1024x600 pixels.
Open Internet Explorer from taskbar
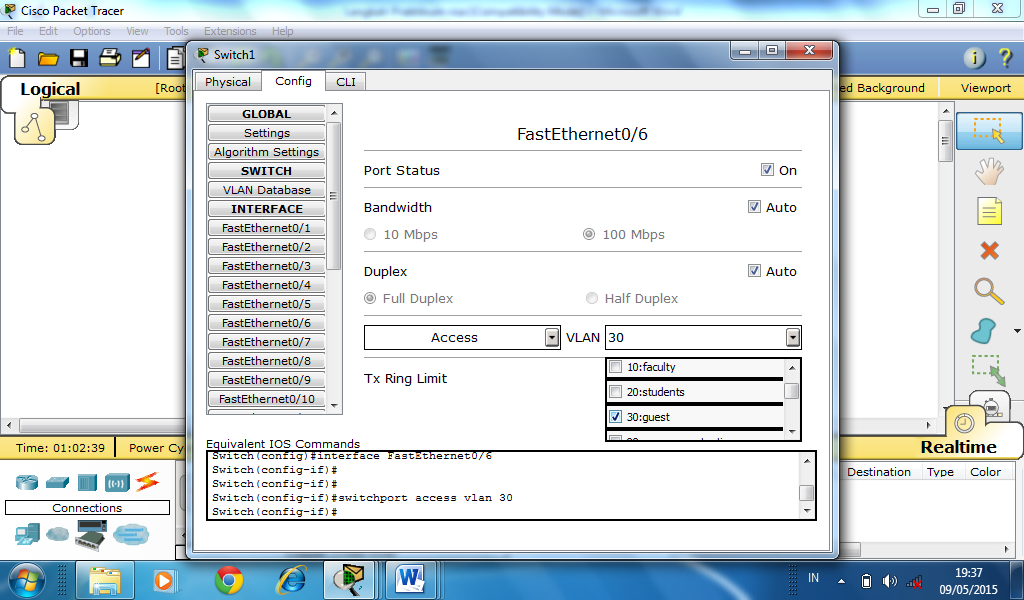pyautogui.click(x=291, y=580)
